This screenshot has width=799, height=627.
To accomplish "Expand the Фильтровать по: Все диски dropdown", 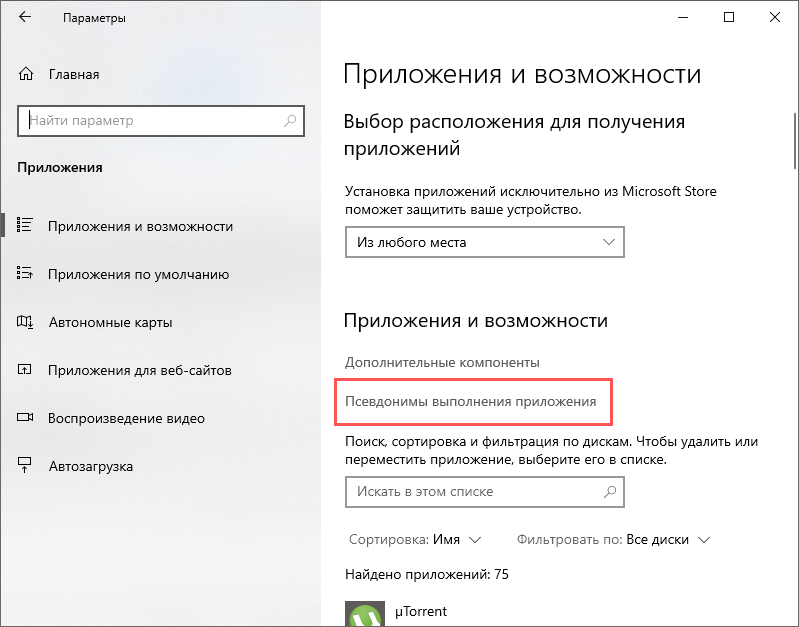I will [614, 540].
